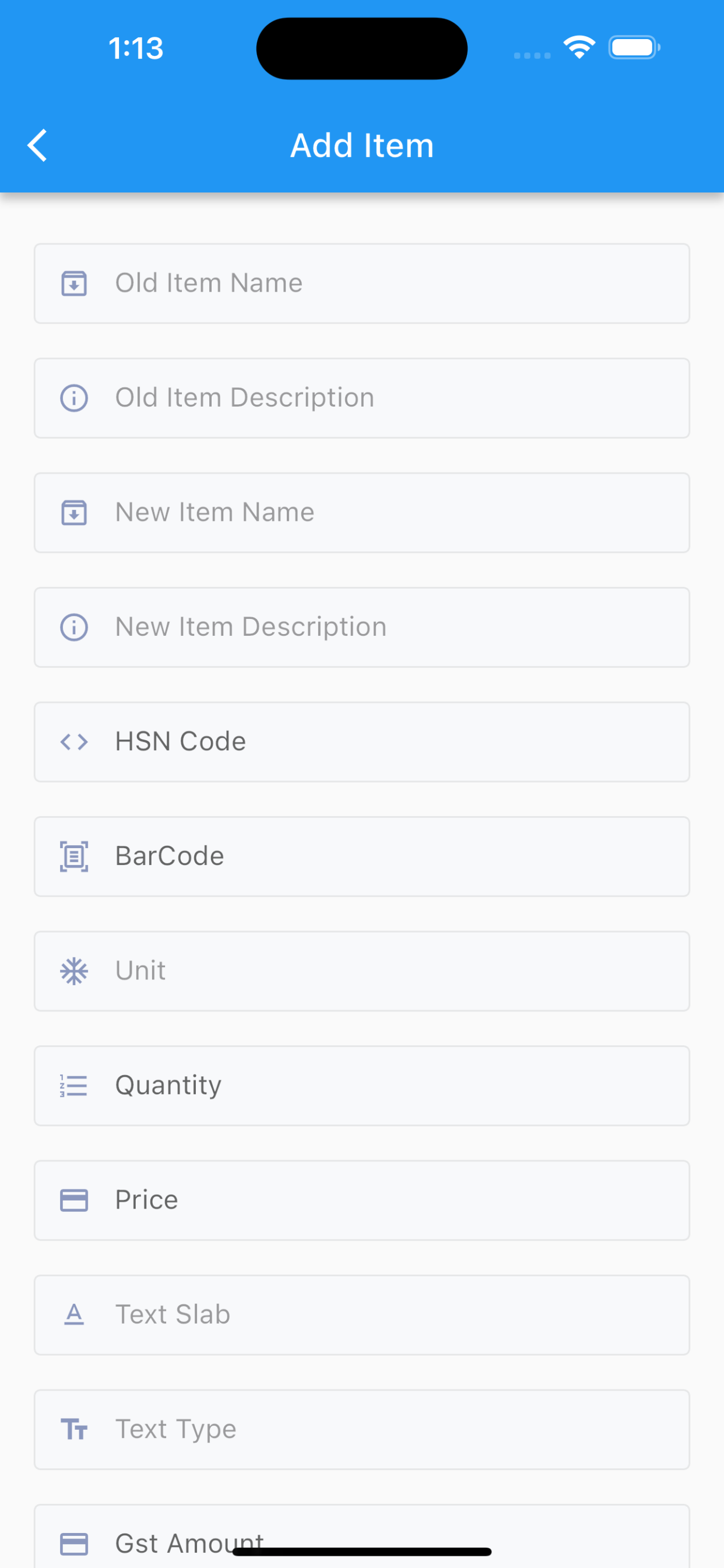Focus the New Item Name field
The width and height of the screenshot is (724, 1568).
[362, 513]
